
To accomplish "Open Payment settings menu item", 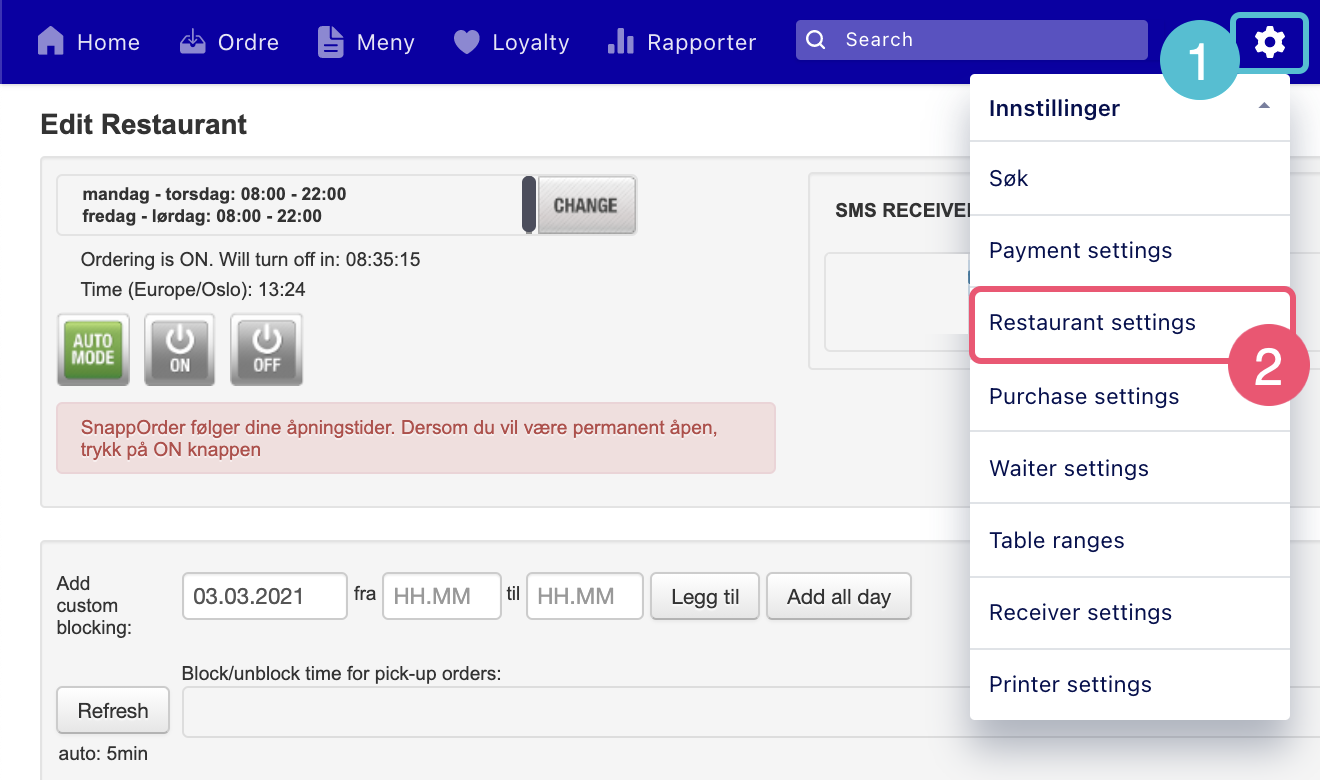I will coord(1080,251).
